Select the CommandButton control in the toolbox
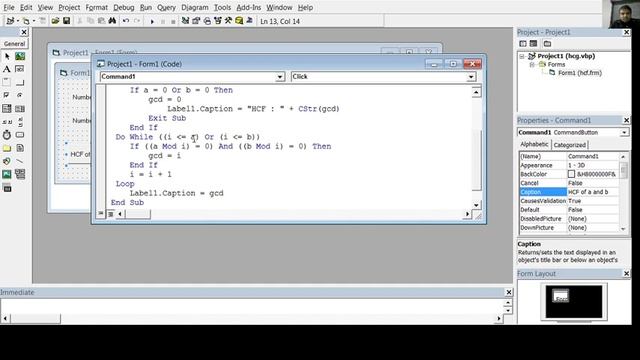Image resolution: width=640 pixels, height=360 pixels. point(20,82)
